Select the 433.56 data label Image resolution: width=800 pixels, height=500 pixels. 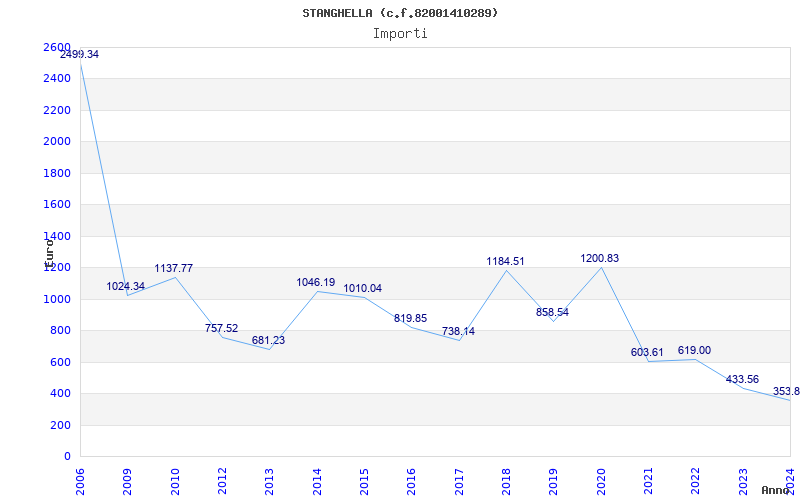[742, 380]
